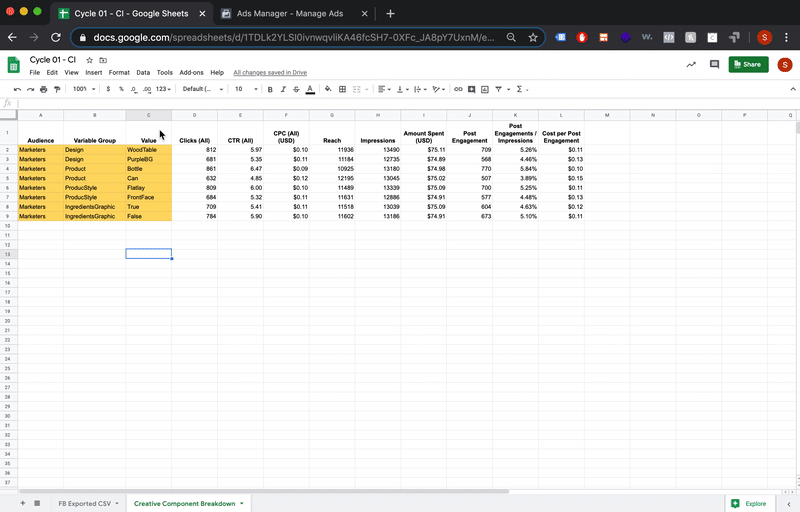The image size is (800, 512).
Task: Toggle italic formatting
Action: [x=283, y=89]
